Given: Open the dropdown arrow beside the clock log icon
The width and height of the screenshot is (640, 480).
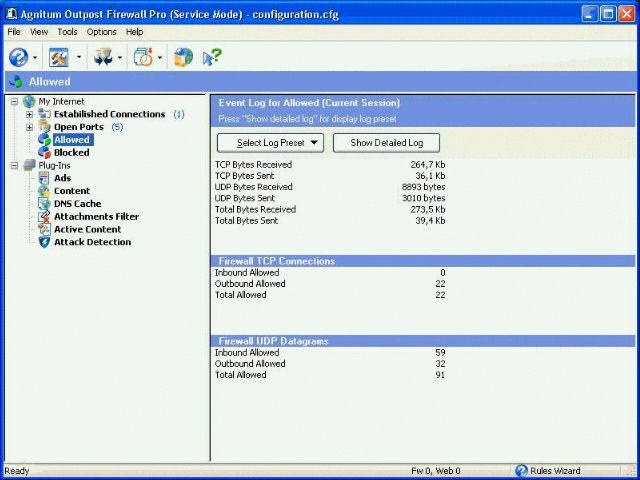Looking at the screenshot, I should (160, 58).
